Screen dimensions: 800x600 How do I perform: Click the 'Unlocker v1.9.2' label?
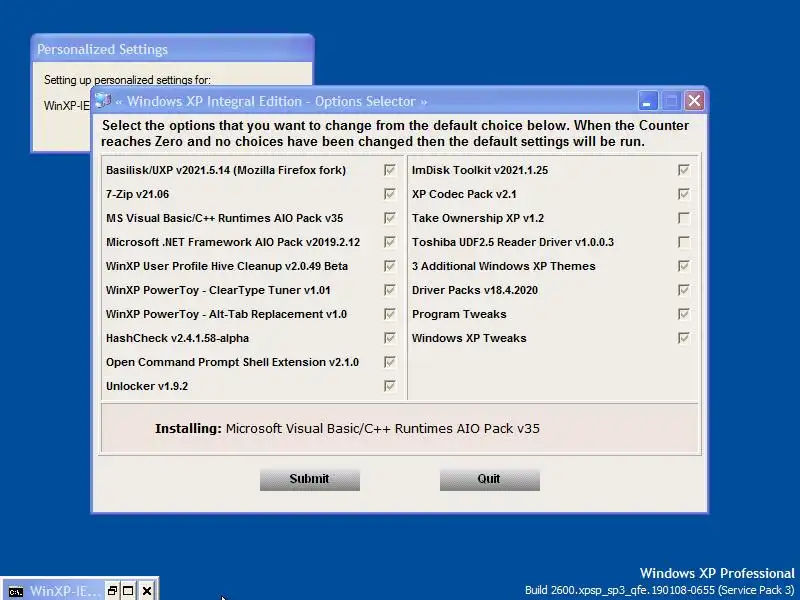tap(147, 386)
